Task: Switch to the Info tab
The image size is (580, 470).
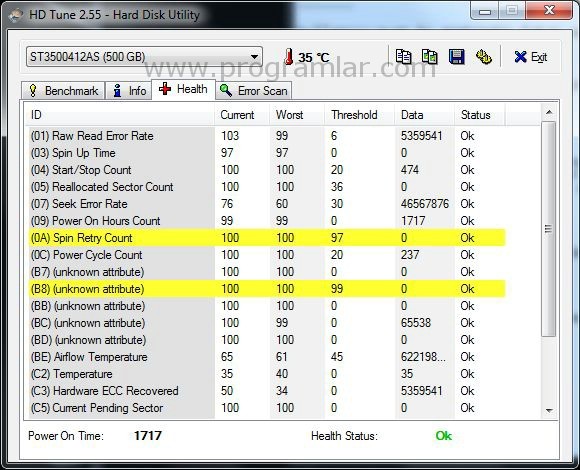Action: (x=129, y=91)
